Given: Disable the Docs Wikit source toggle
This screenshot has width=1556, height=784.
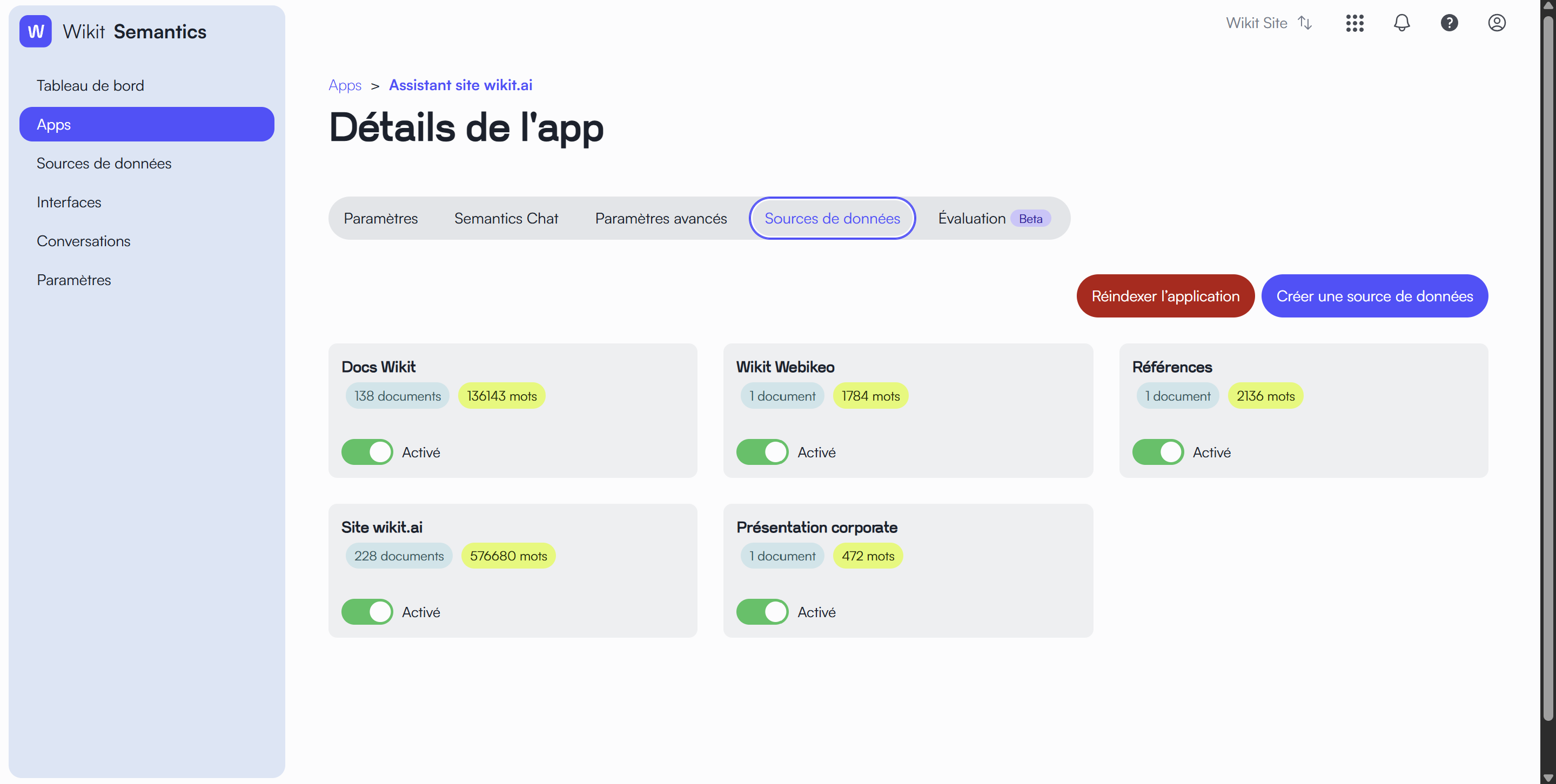Looking at the screenshot, I should pyautogui.click(x=367, y=452).
